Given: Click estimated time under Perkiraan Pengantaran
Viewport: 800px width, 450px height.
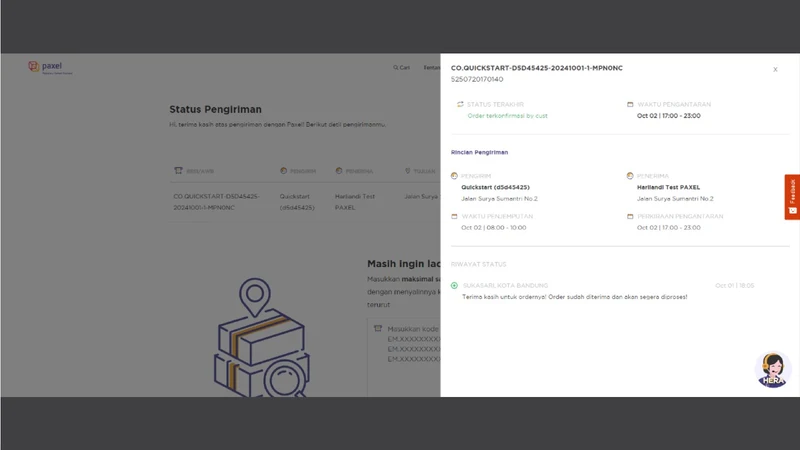Looking at the screenshot, I should (668, 228).
